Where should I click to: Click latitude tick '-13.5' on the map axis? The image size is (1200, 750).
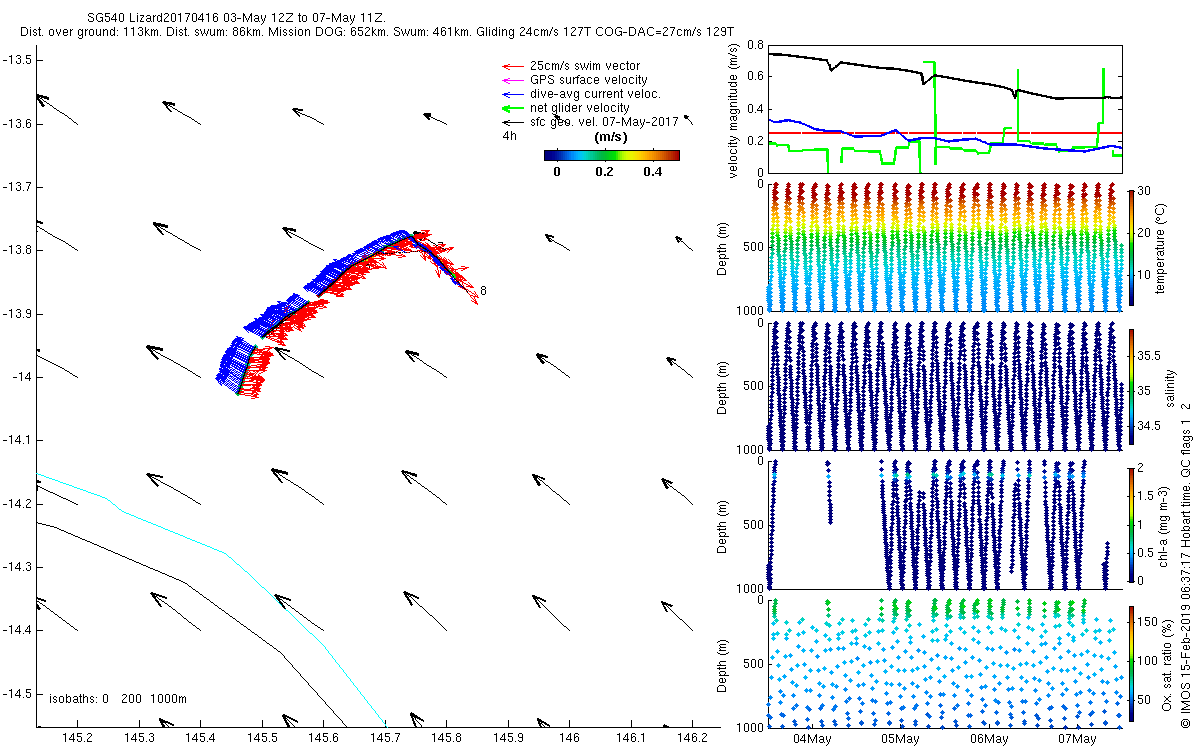coord(16,60)
